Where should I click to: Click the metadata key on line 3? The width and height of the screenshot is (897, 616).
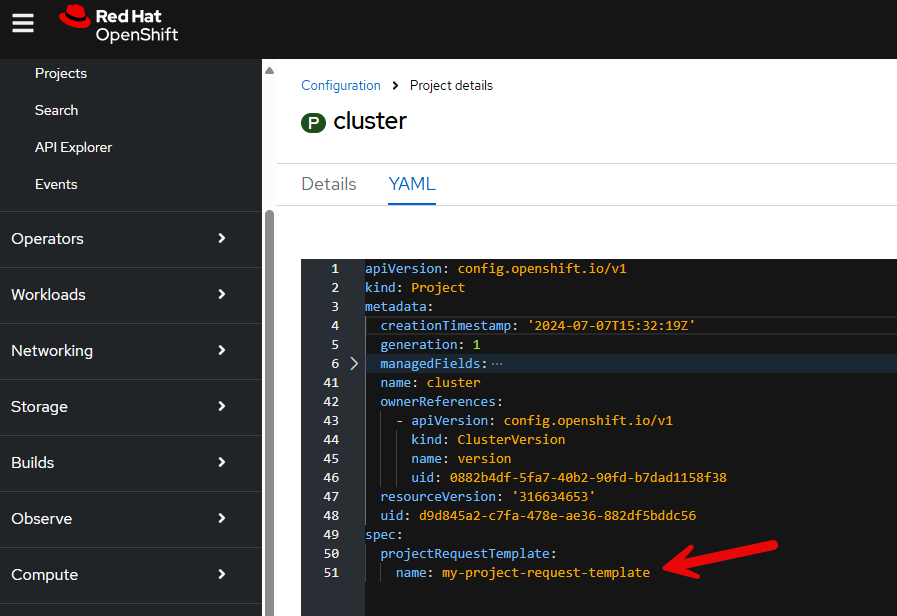point(395,307)
